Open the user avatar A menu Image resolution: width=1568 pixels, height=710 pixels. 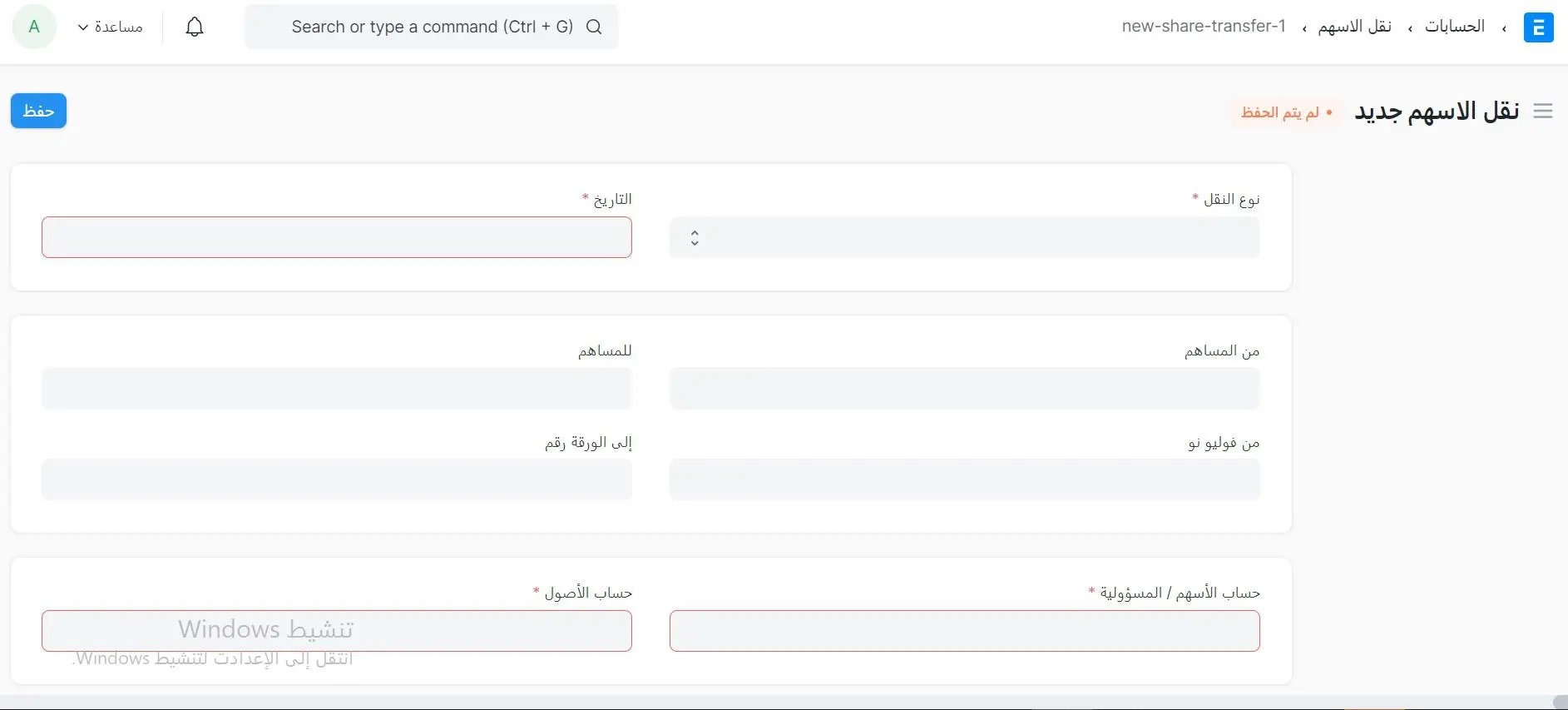point(34,27)
